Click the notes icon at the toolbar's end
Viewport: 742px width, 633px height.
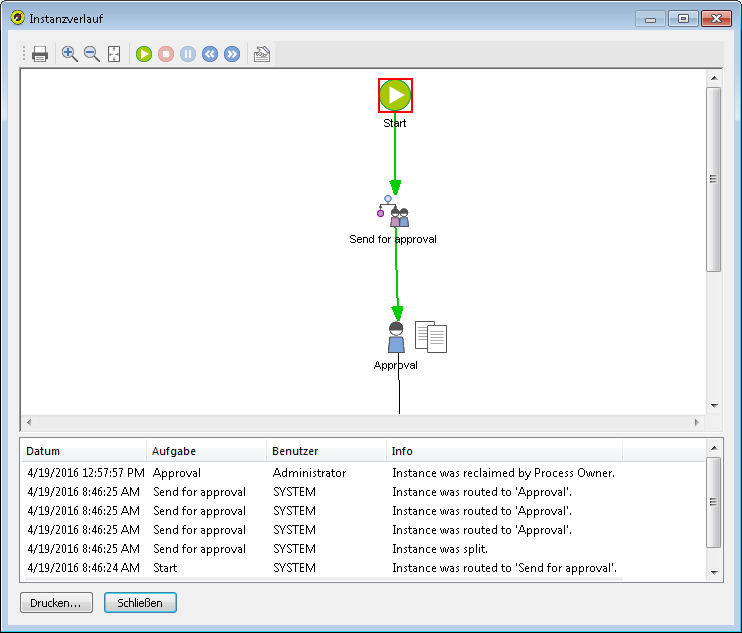pos(262,54)
